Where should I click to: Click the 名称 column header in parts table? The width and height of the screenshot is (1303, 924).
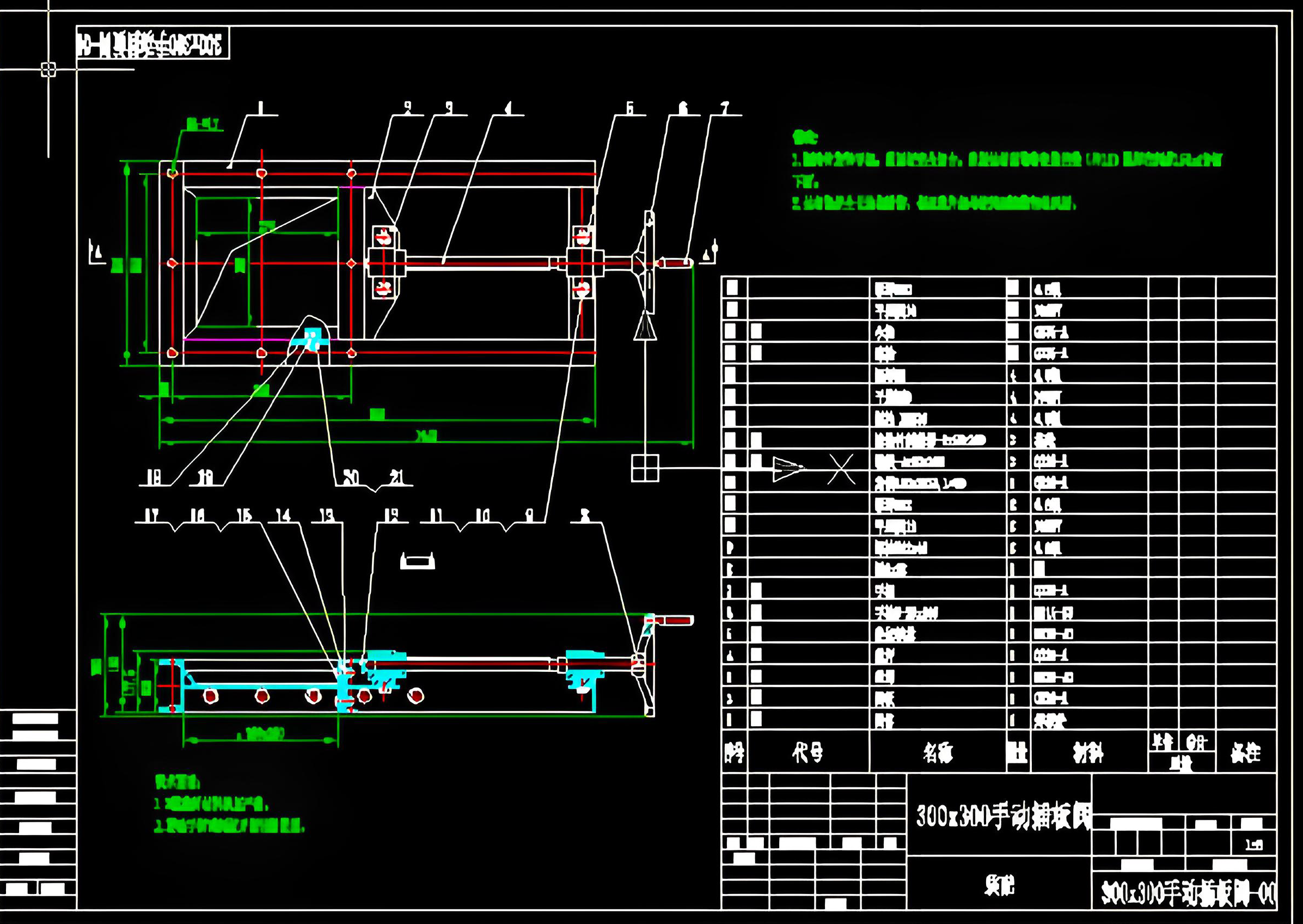coord(938,754)
